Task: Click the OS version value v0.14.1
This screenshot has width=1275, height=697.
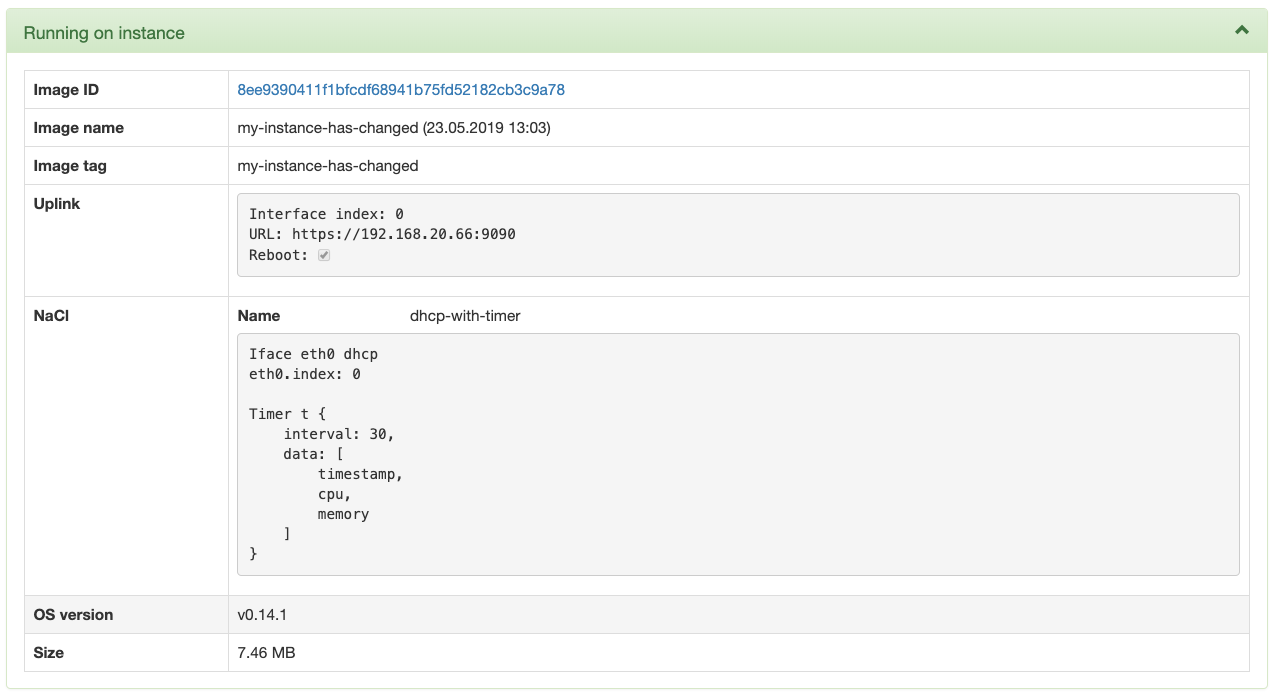Action: click(x=262, y=615)
